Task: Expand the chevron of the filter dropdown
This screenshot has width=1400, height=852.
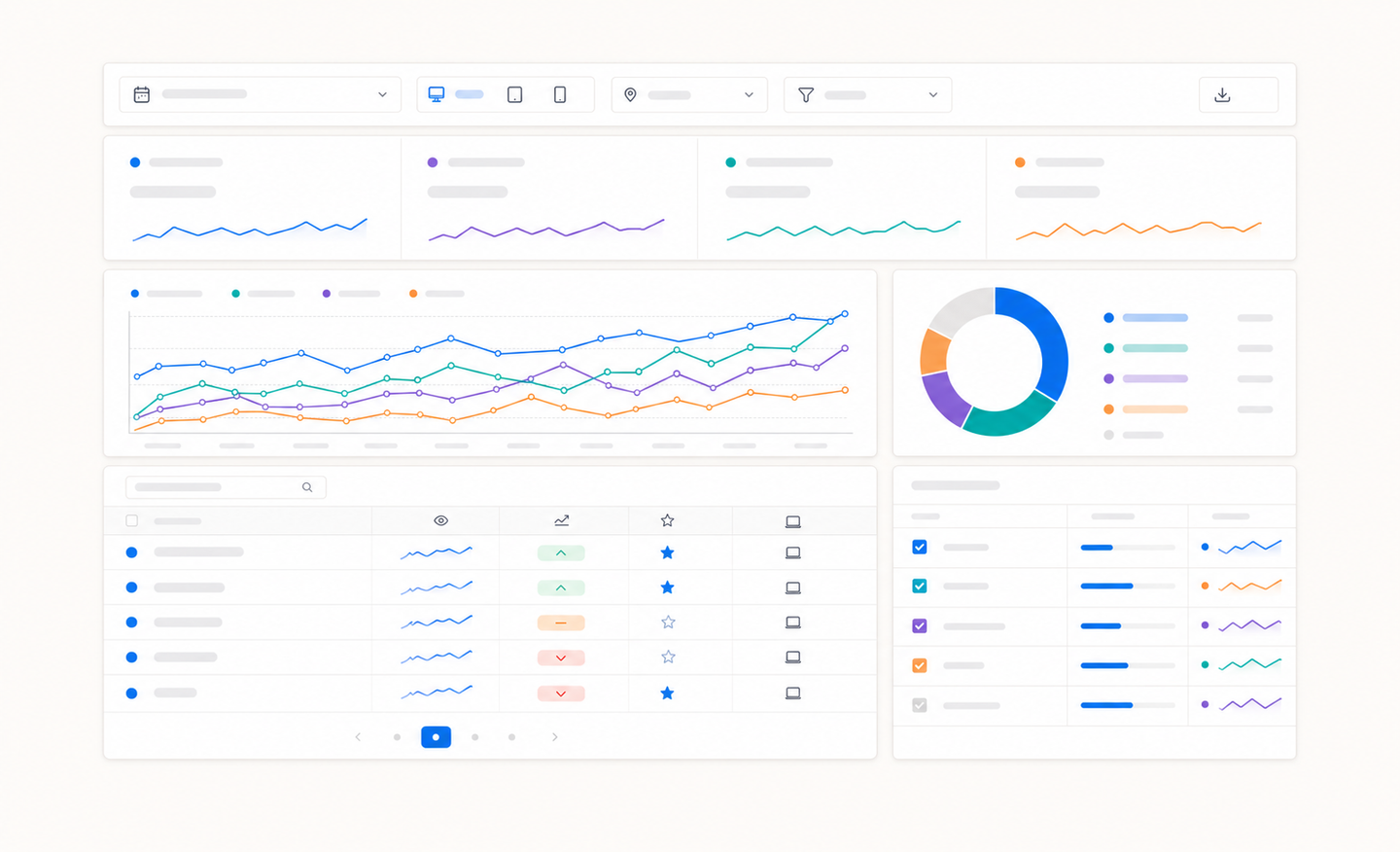Action: 933,94
